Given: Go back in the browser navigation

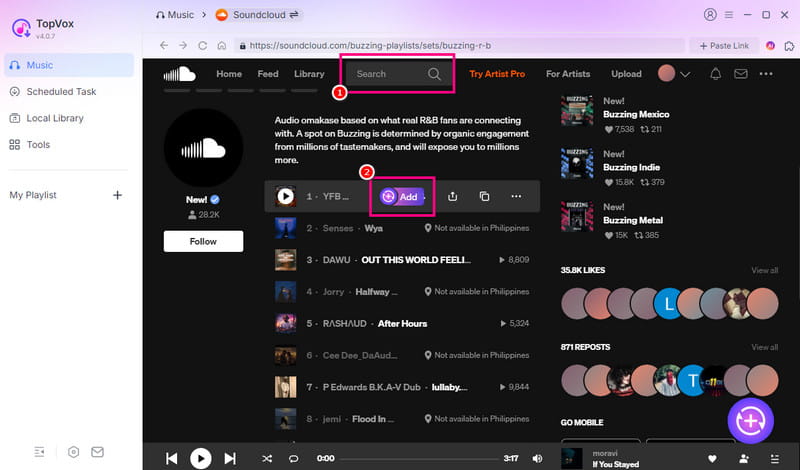Looking at the screenshot, I should coord(164,45).
